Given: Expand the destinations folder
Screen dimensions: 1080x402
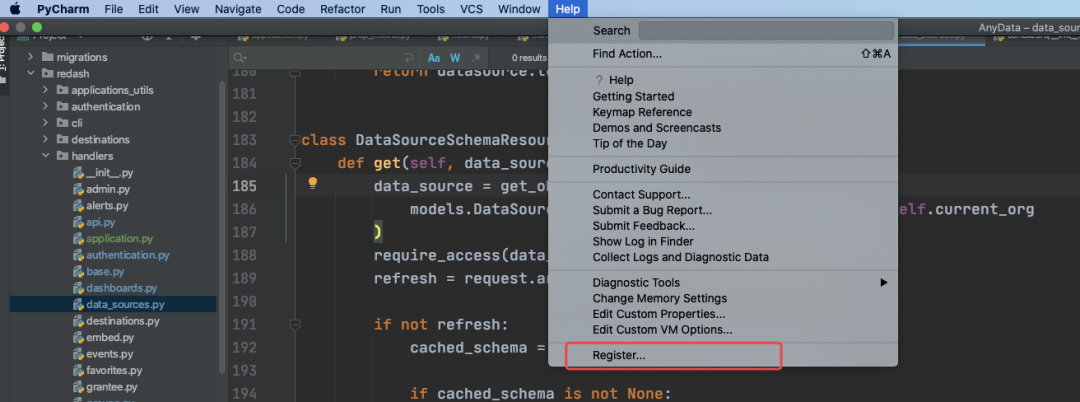Looking at the screenshot, I should pyautogui.click(x=45, y=140).
